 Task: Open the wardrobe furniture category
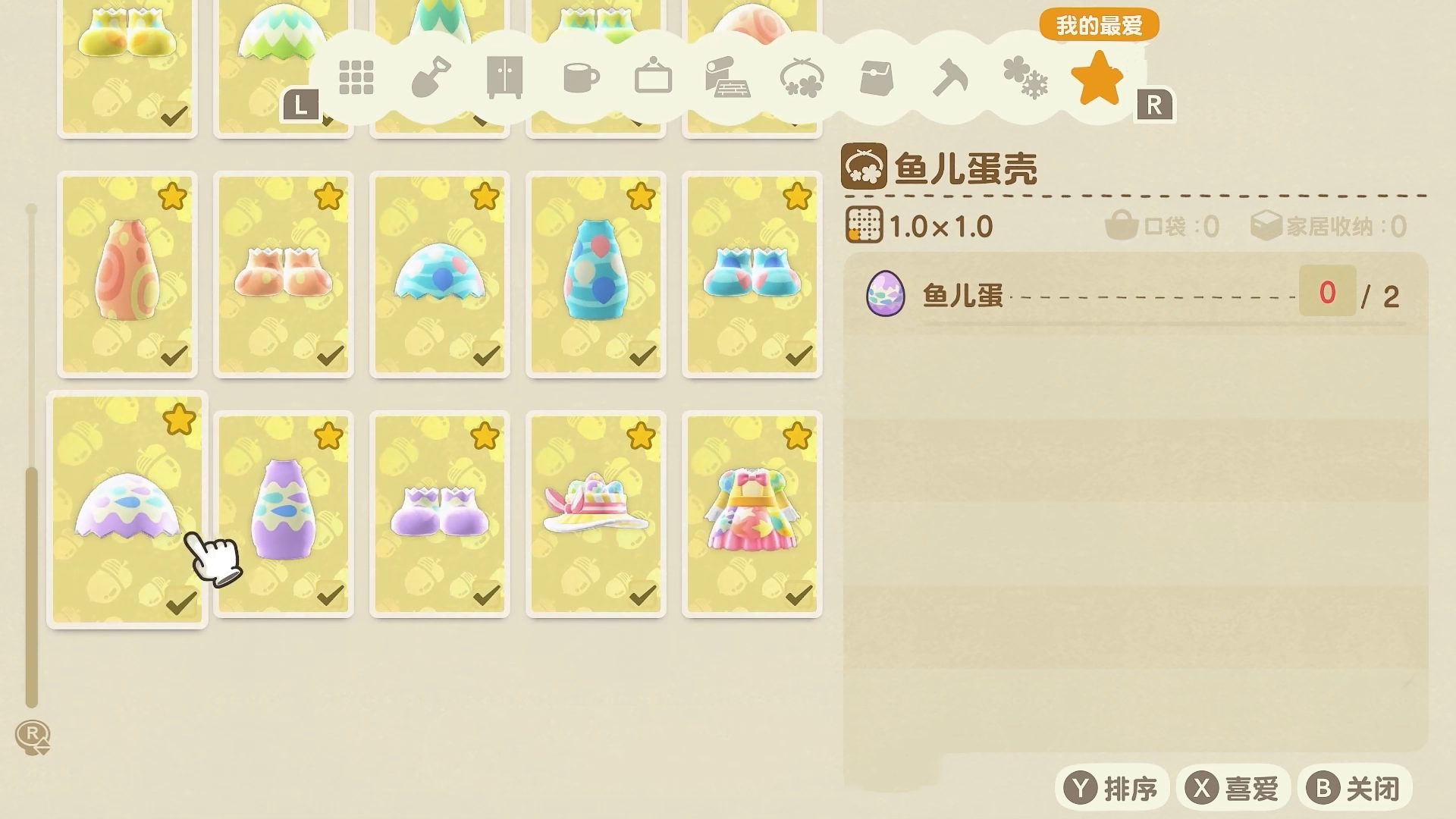tap(504, 77)
